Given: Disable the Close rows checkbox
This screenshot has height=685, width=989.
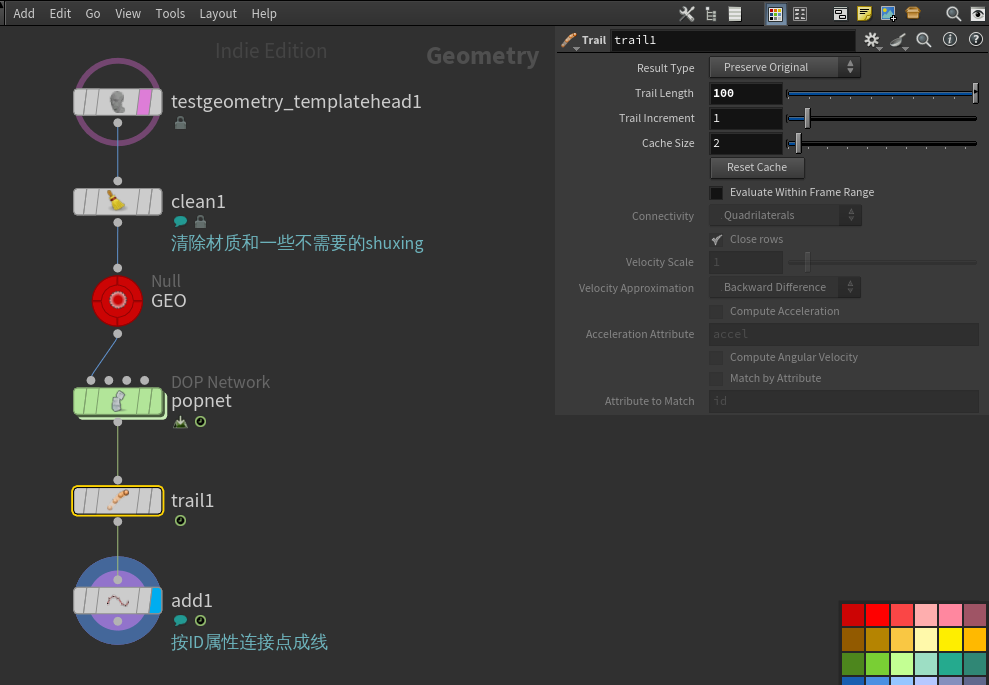Looking at the screenshot, I should [x=714, y=239].
